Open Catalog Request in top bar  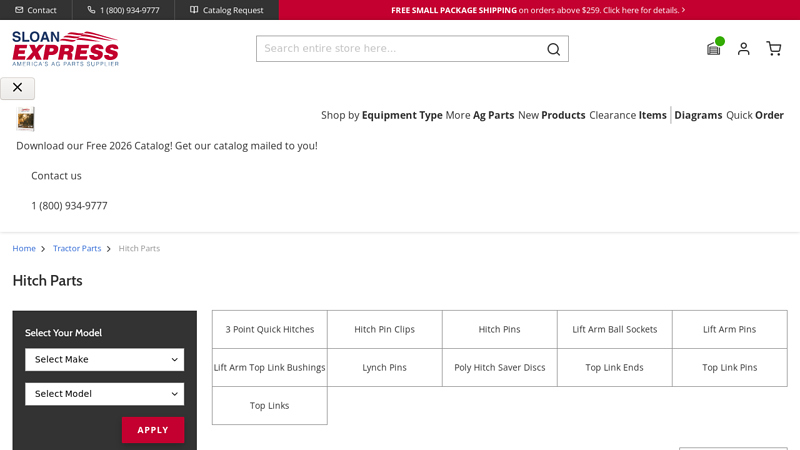click(x=227, y=10)
